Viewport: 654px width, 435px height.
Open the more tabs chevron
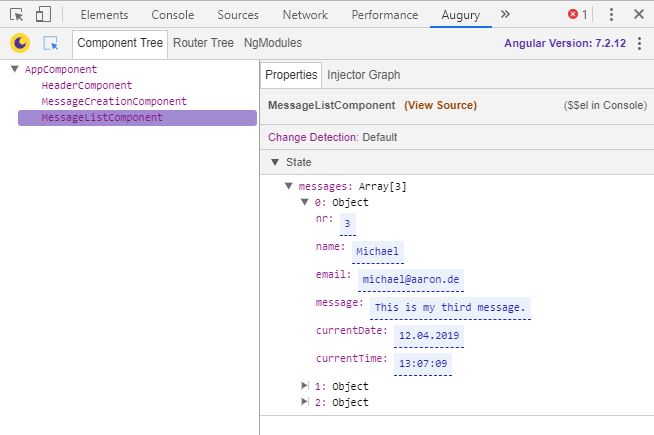pyautogui.click(x=505, y=15)
